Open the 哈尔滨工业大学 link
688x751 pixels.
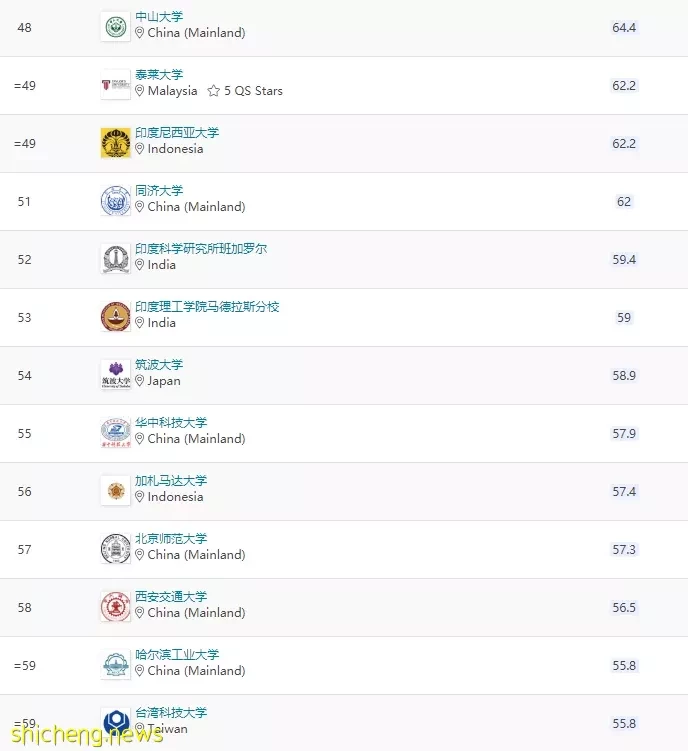(177, 654)
